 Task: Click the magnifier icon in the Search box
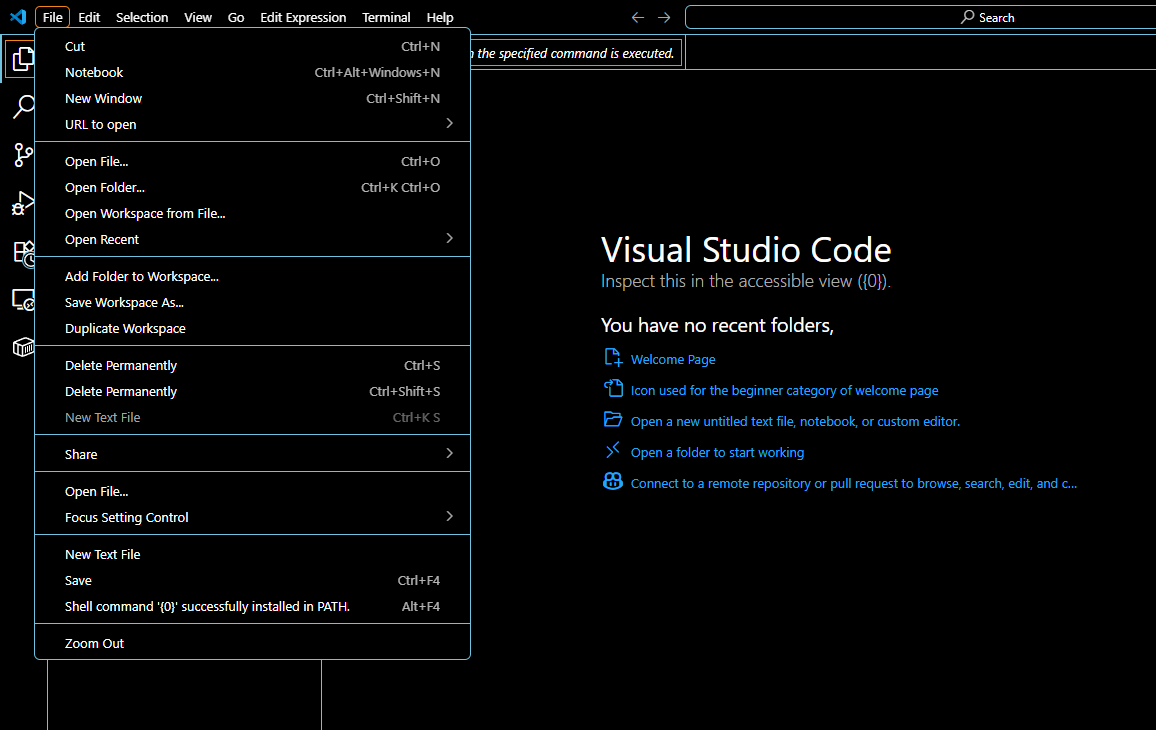coord(968,17)
